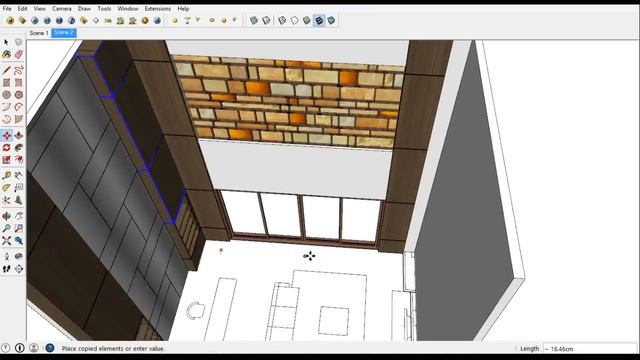Choose the Follow Me tool
The image size is (640, 360).
pos(18,147)
